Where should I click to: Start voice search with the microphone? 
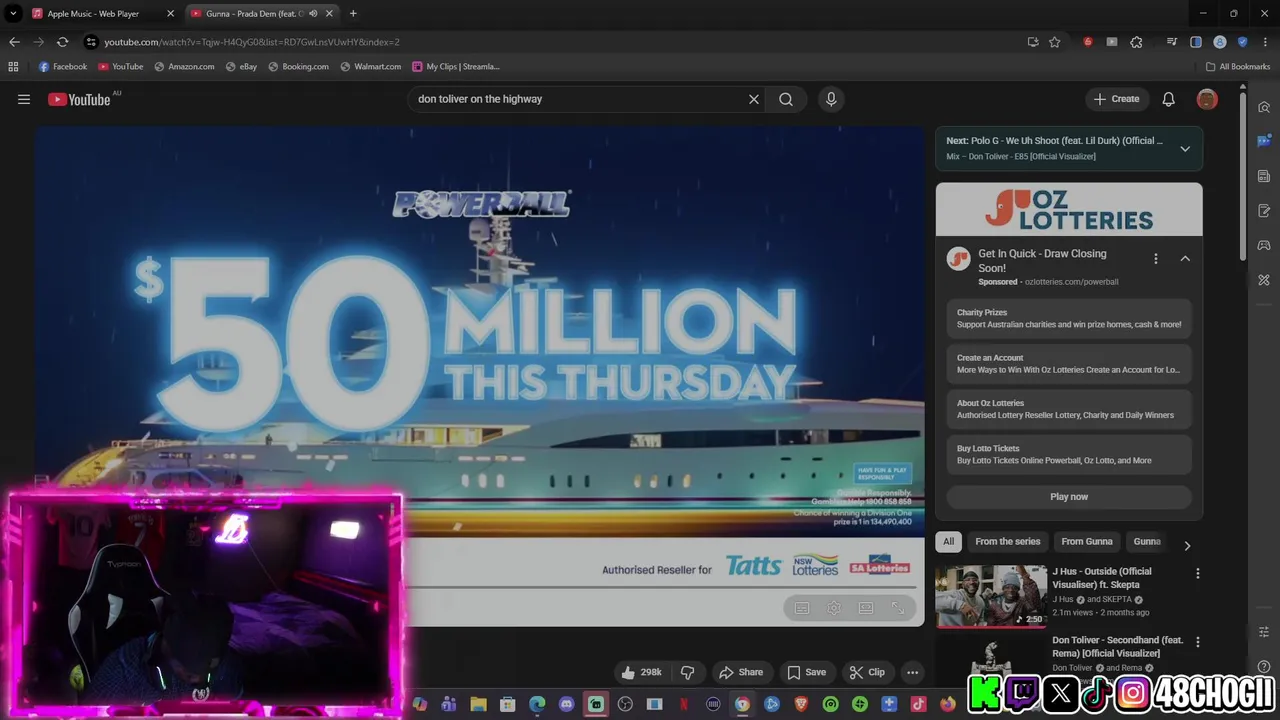[x=831, y=99]
